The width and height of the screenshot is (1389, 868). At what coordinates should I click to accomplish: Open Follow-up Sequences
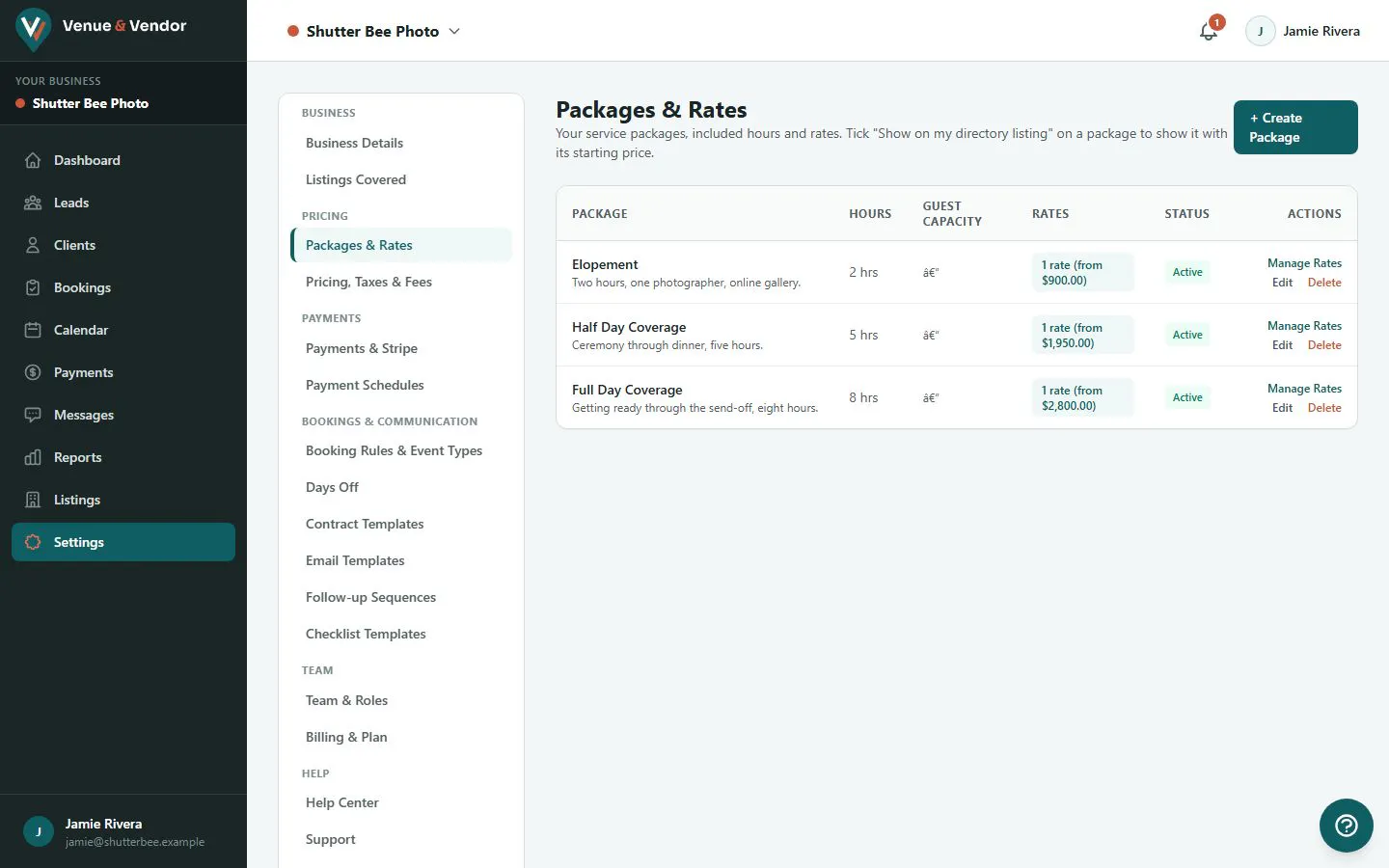click(401, 597)
